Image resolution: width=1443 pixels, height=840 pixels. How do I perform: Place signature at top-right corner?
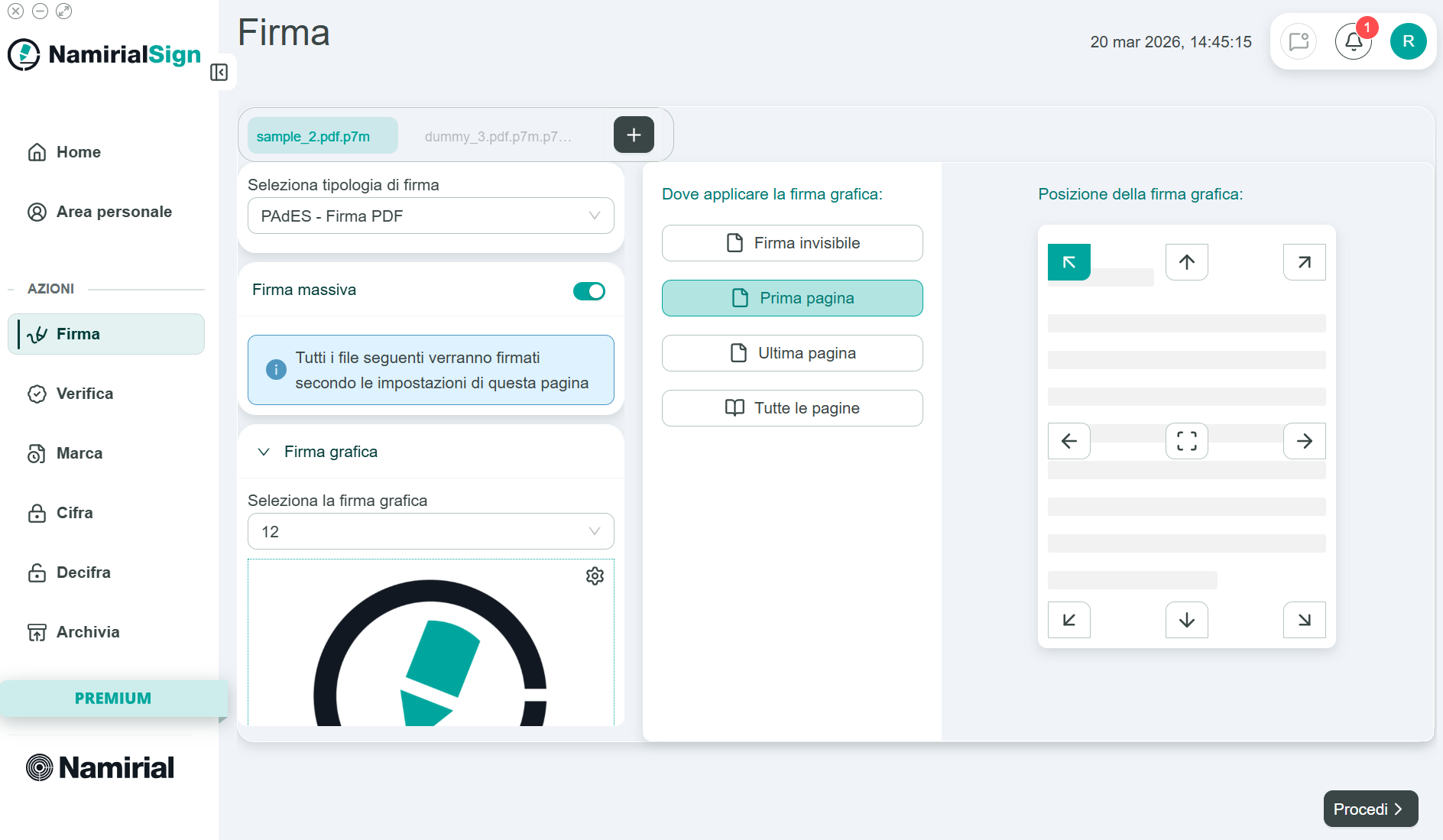(x=1305, y=262)
